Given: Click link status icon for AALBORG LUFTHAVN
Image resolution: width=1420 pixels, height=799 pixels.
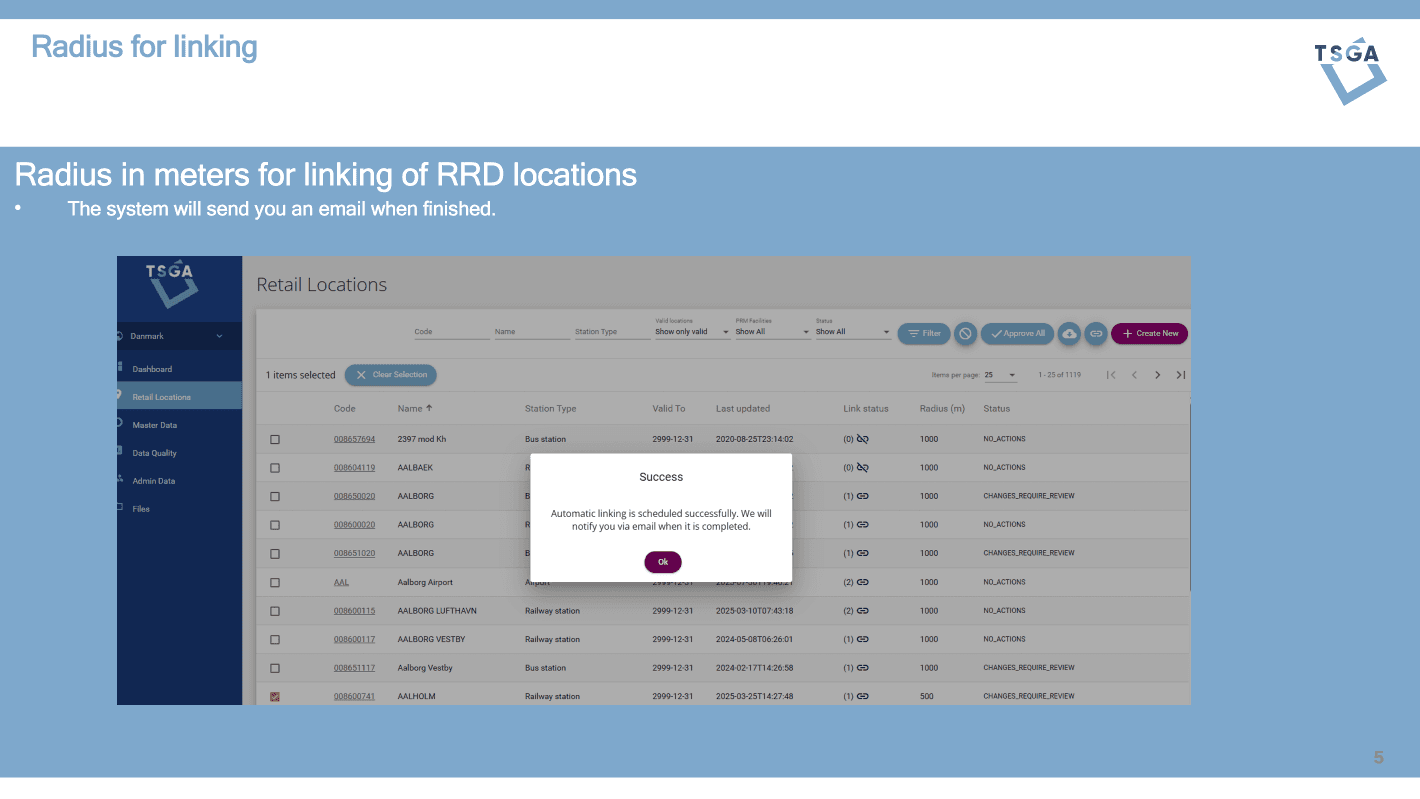Looking at the screenshot, I should 863,610.
